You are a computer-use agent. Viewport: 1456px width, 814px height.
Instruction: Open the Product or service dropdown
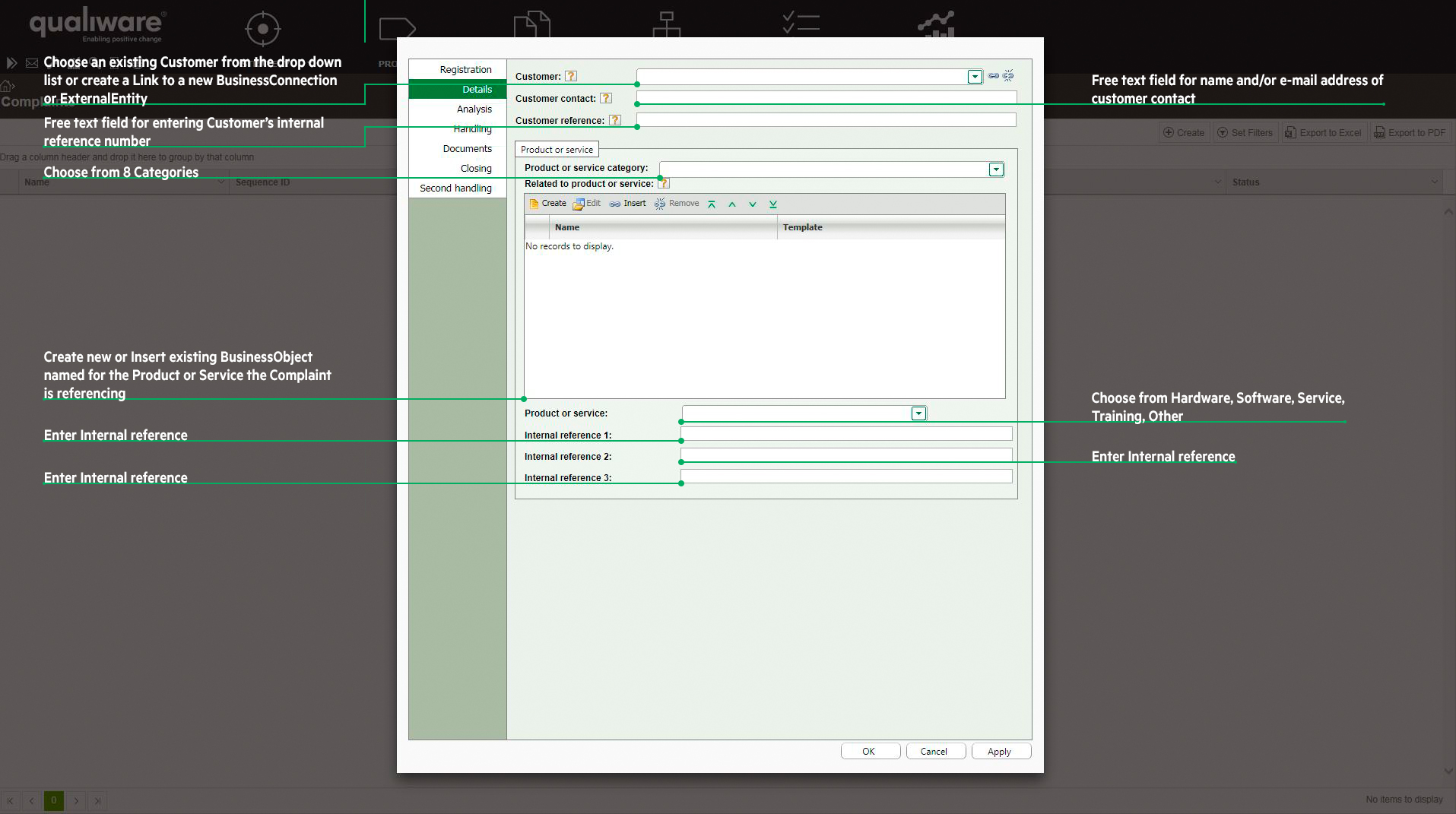[918, 413]
